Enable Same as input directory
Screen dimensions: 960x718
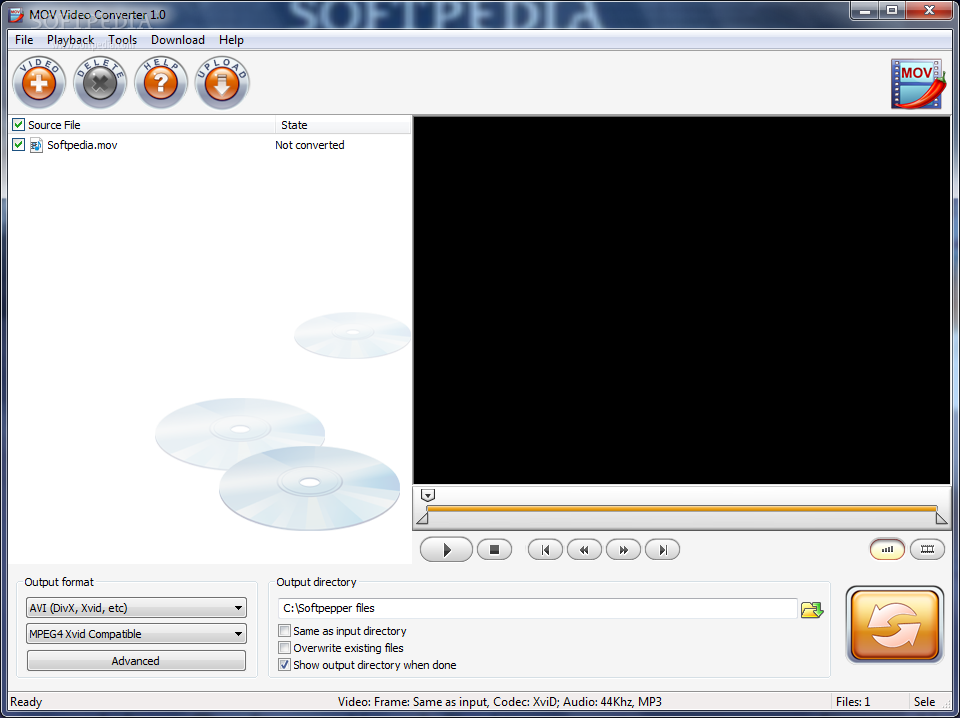(x=285, y=631)
